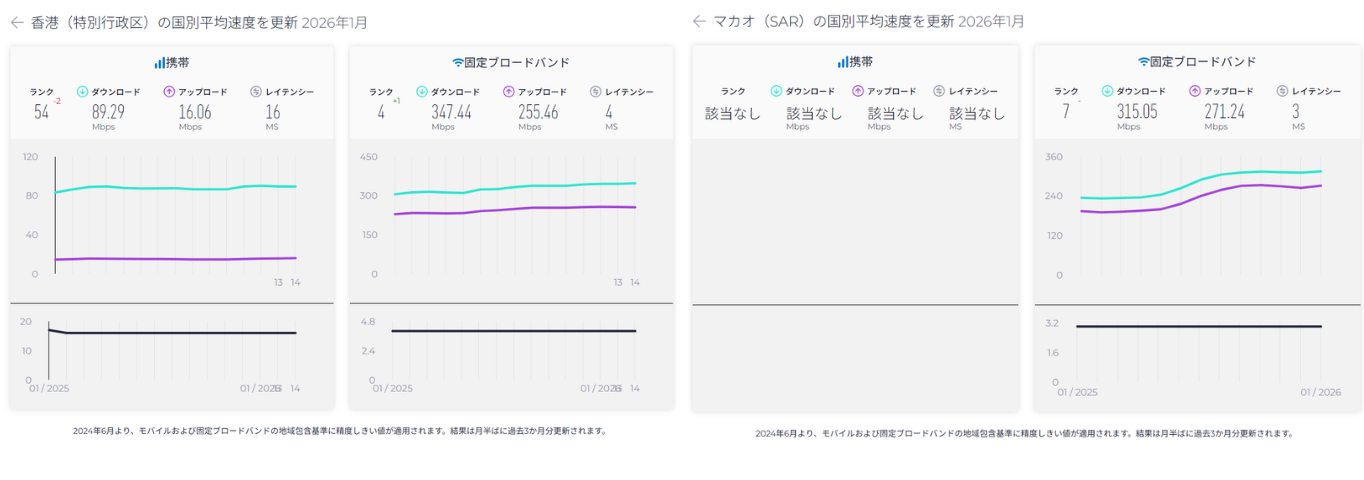The height and width of the screenshot is (480, 1364).
Task: Click Wi-Fi icon in Hong Kong 固定ブロードバンド header
Action: [x=458, y=62]
